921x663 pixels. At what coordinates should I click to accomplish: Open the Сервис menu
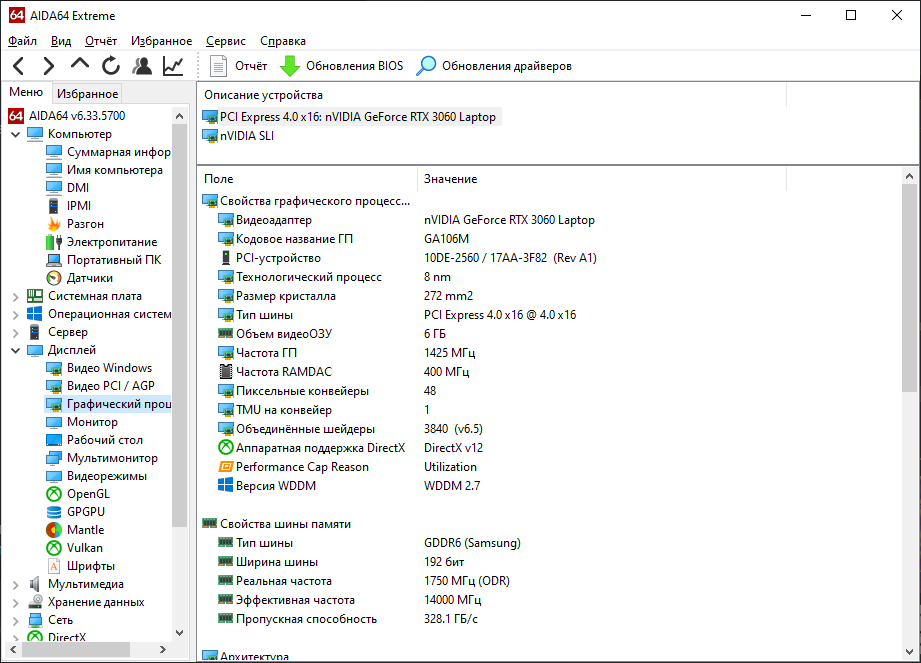click(226, 41)
